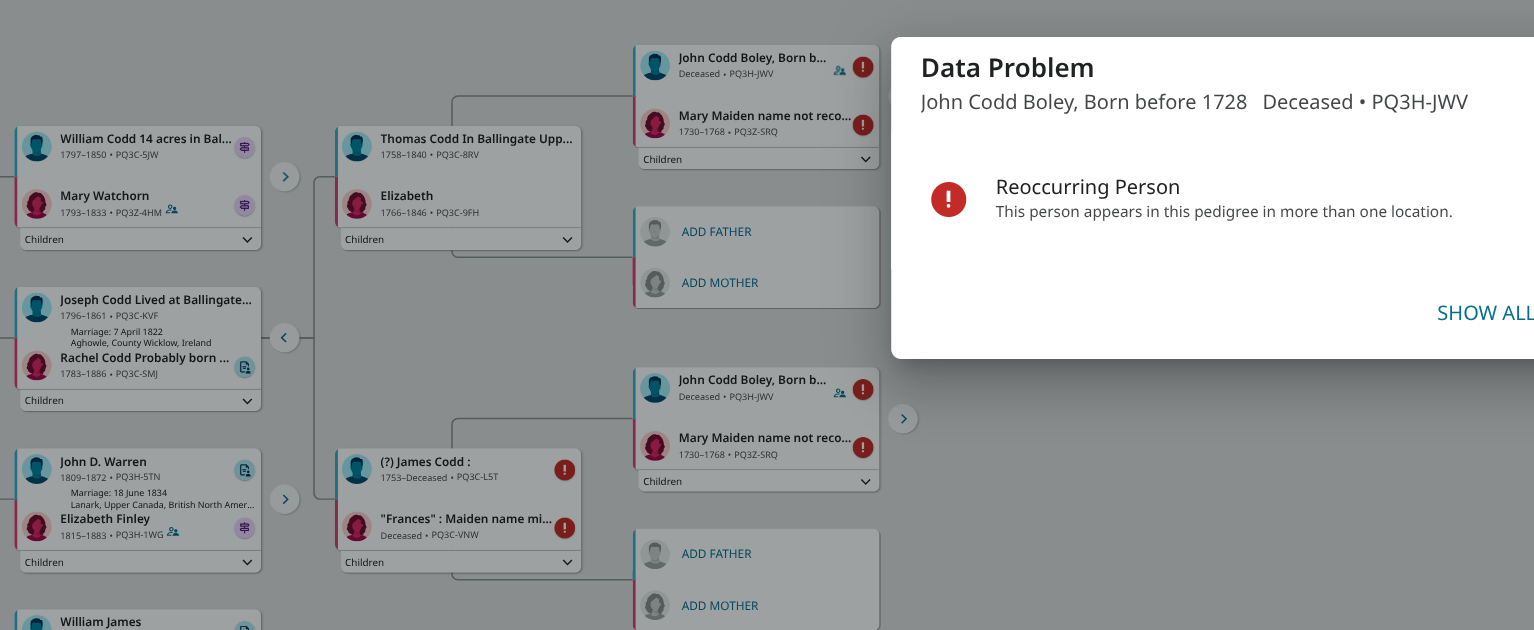1534x630 pixels.
Task: Click John D. Warren's blue record hint icon
Action: click(245, 470)
